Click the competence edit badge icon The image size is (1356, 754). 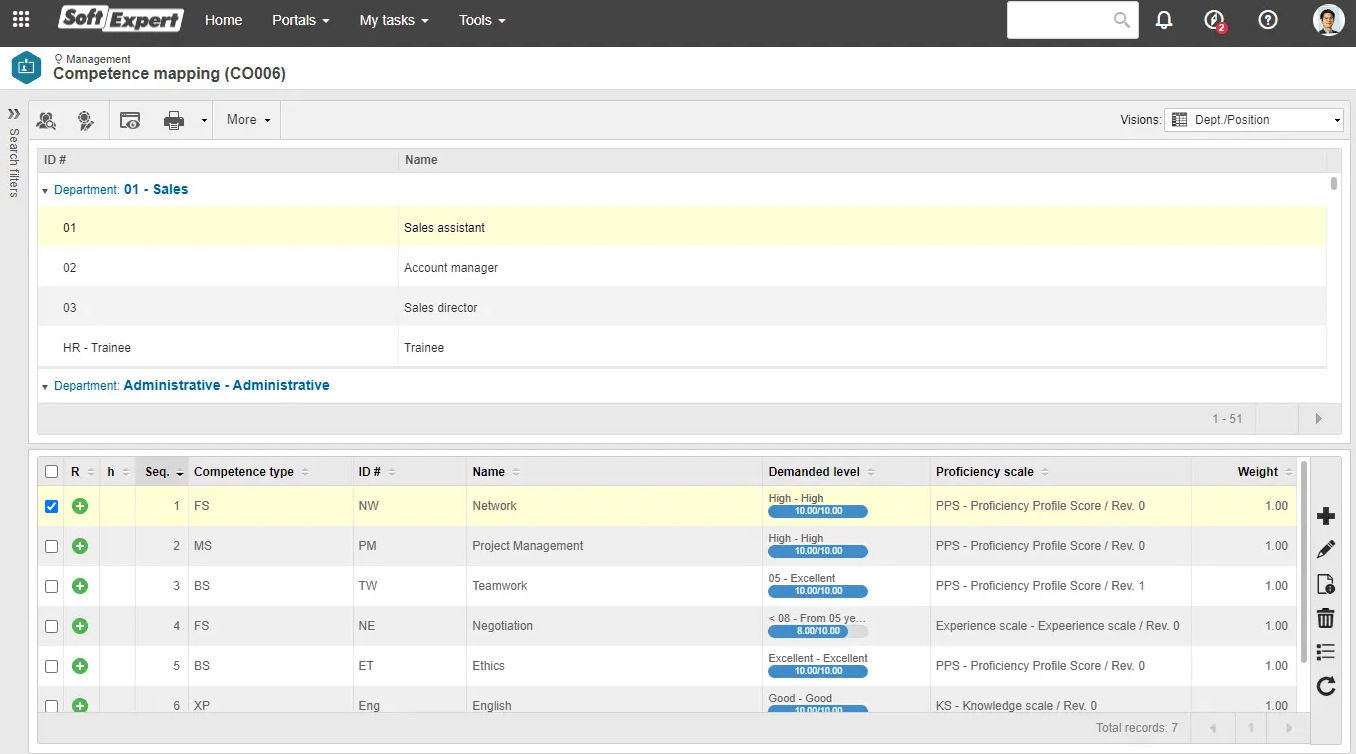(x=86, y=119)
